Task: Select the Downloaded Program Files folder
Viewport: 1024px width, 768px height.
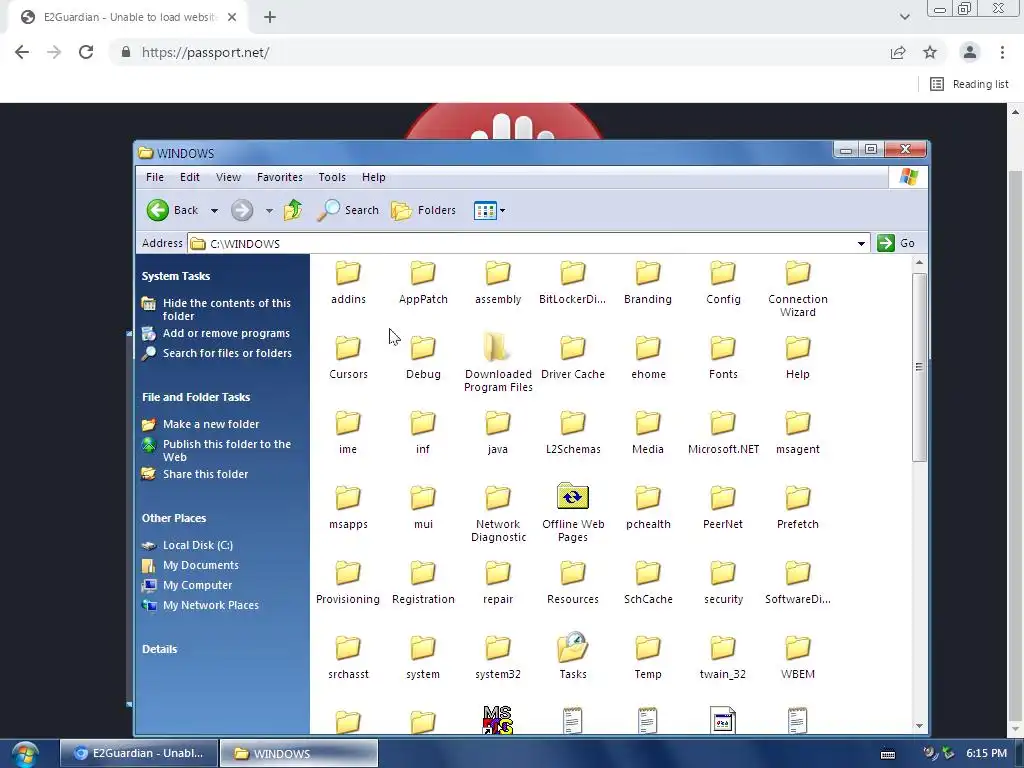Action: pyautogui.click(x=498, y=363)
